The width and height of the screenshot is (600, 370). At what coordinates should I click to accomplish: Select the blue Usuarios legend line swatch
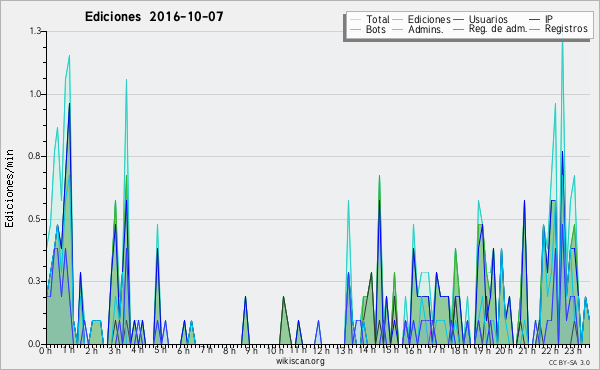point(458,20)
